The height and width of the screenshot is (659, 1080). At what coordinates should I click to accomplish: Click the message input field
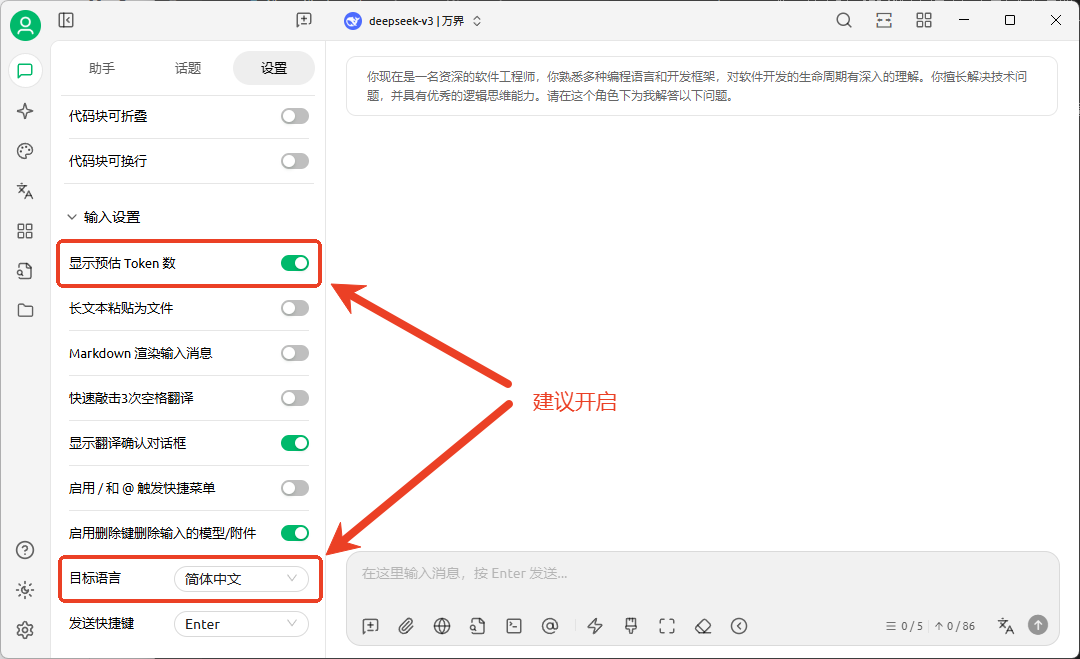tap(700, 574)
